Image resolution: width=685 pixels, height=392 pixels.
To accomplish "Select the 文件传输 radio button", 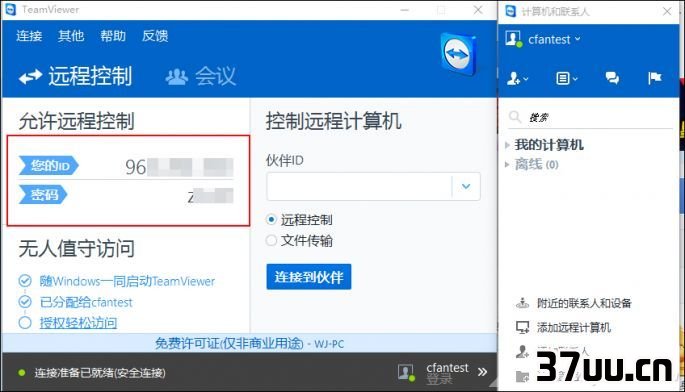I will tap(271, 240).
